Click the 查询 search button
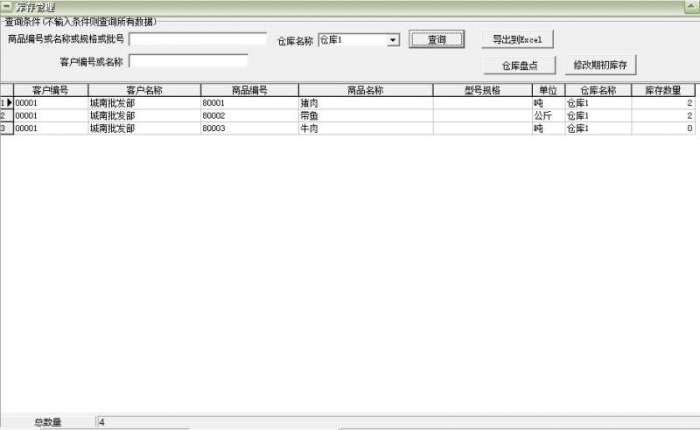Image resolution: width=700 pixels, height=430 pixels. point(436,40)
